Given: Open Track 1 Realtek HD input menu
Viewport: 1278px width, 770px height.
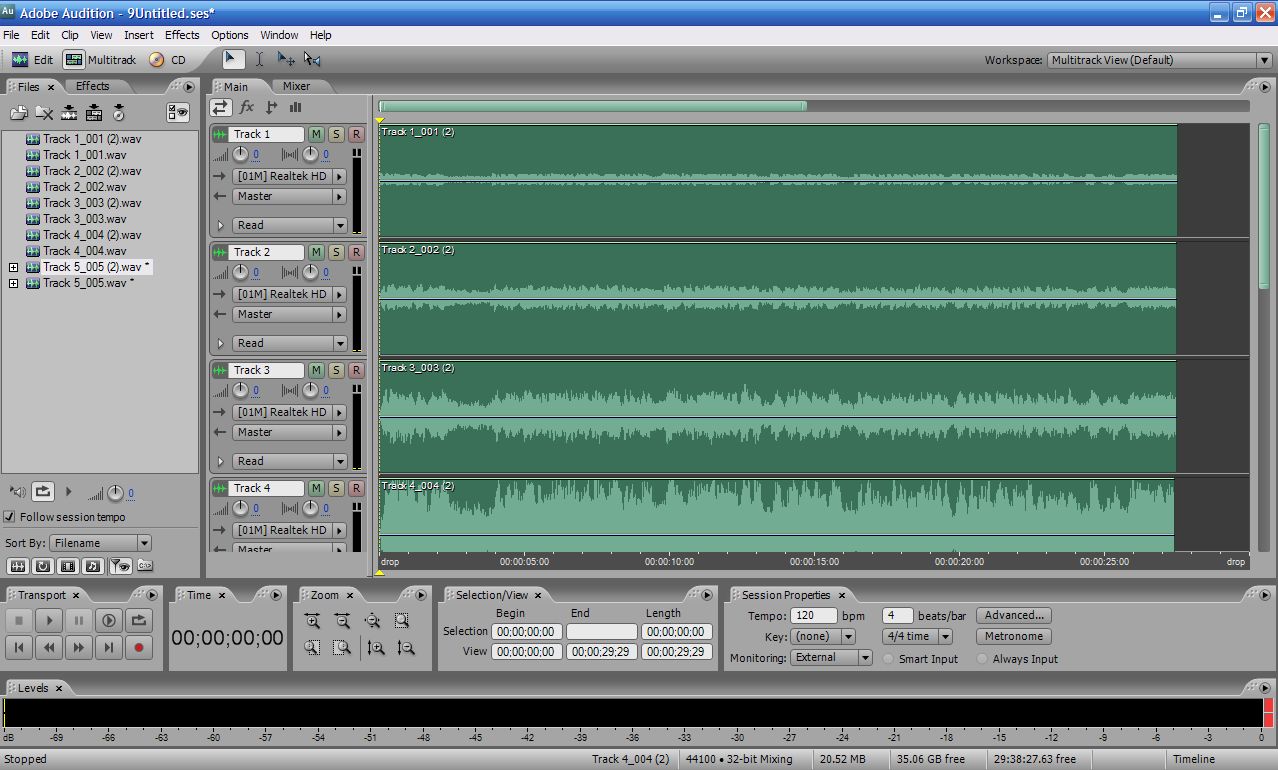Looking at the screenshot, I should click(x=289, y=176).
